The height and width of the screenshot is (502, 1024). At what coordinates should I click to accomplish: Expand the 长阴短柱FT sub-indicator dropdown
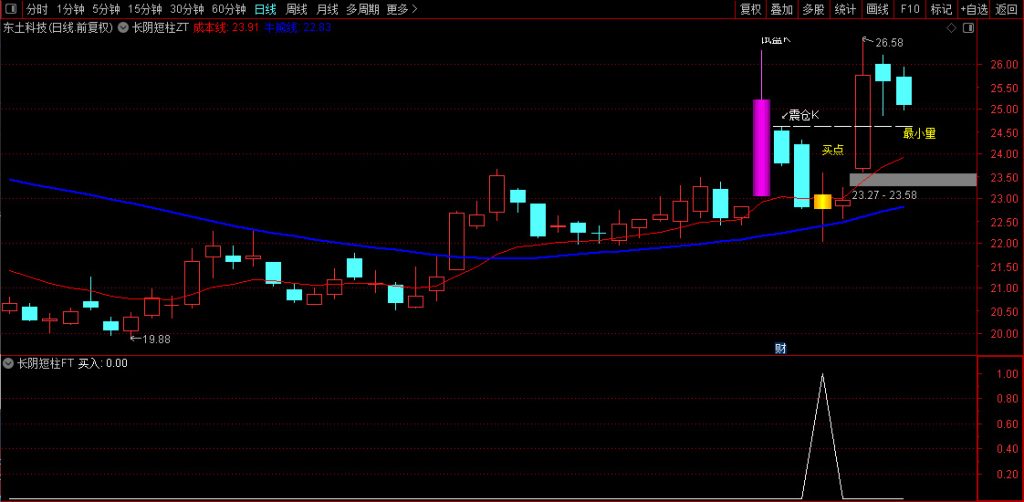tap(9, 364)
